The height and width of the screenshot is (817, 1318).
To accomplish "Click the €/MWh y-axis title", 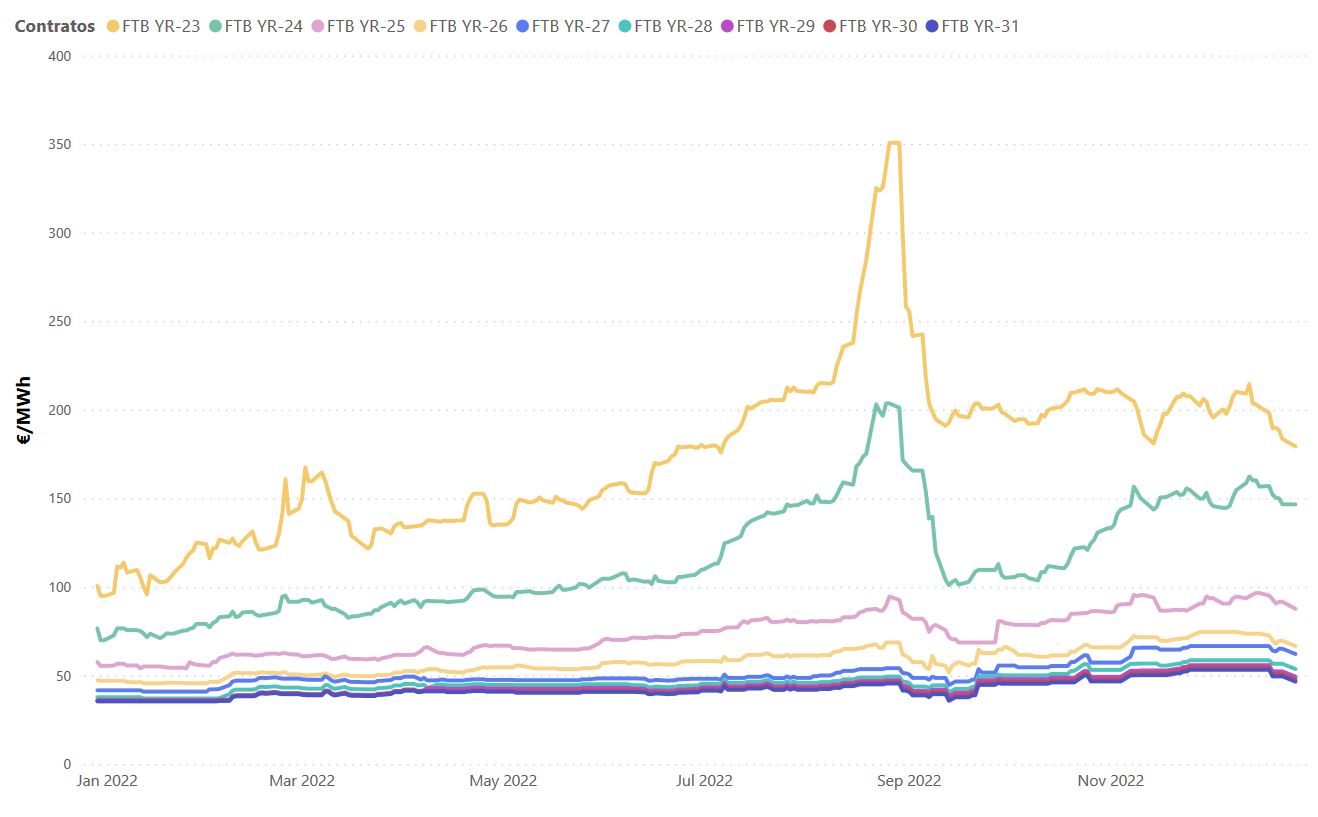I will pyautogui.click(x=24, y=409).
